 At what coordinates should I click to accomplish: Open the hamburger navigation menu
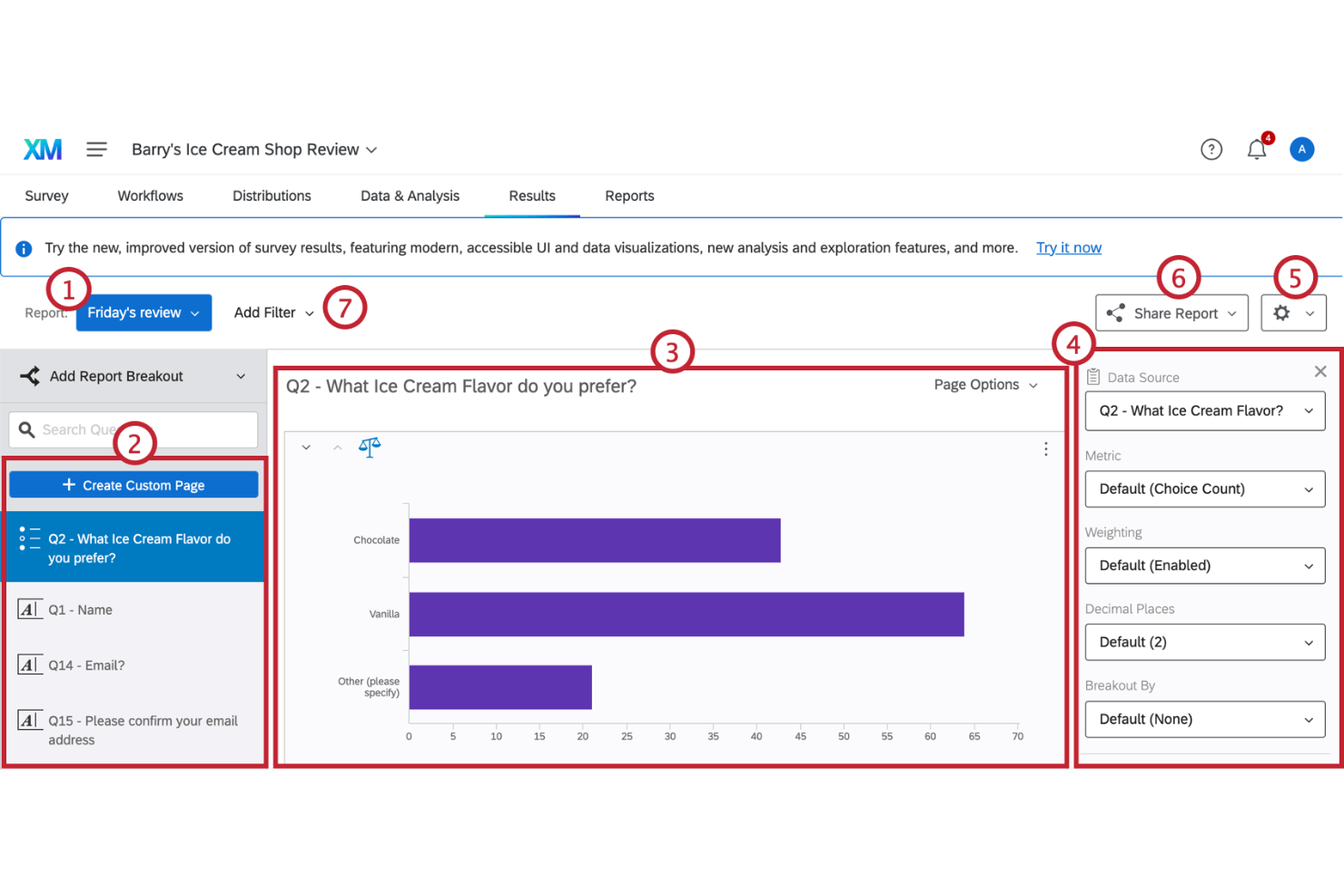[x=96, y=150]
